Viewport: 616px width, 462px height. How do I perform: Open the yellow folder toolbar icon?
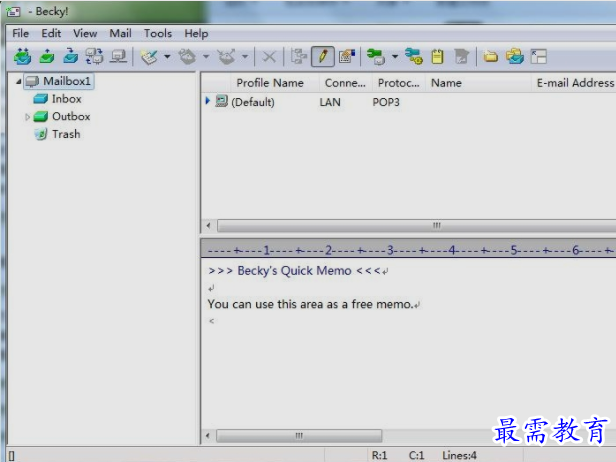coord(490,57)
